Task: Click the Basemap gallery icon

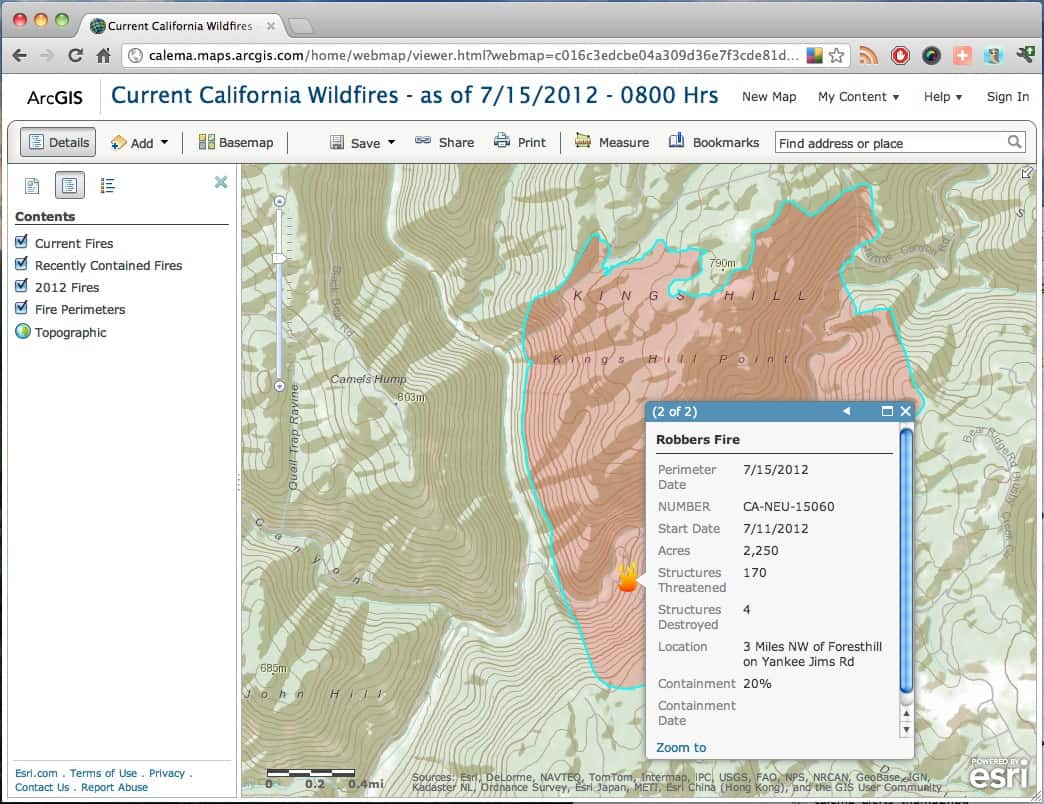Action: [207, 142]
